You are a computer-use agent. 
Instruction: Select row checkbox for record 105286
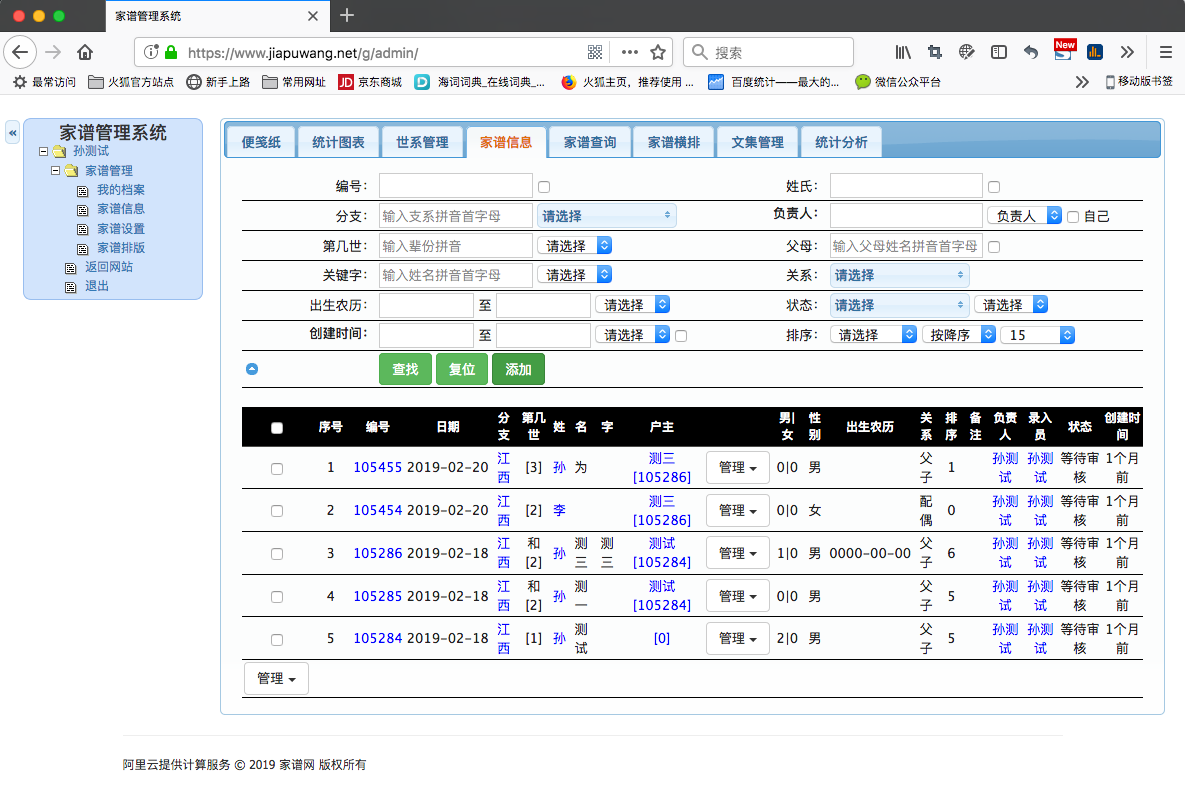(277, 554)
